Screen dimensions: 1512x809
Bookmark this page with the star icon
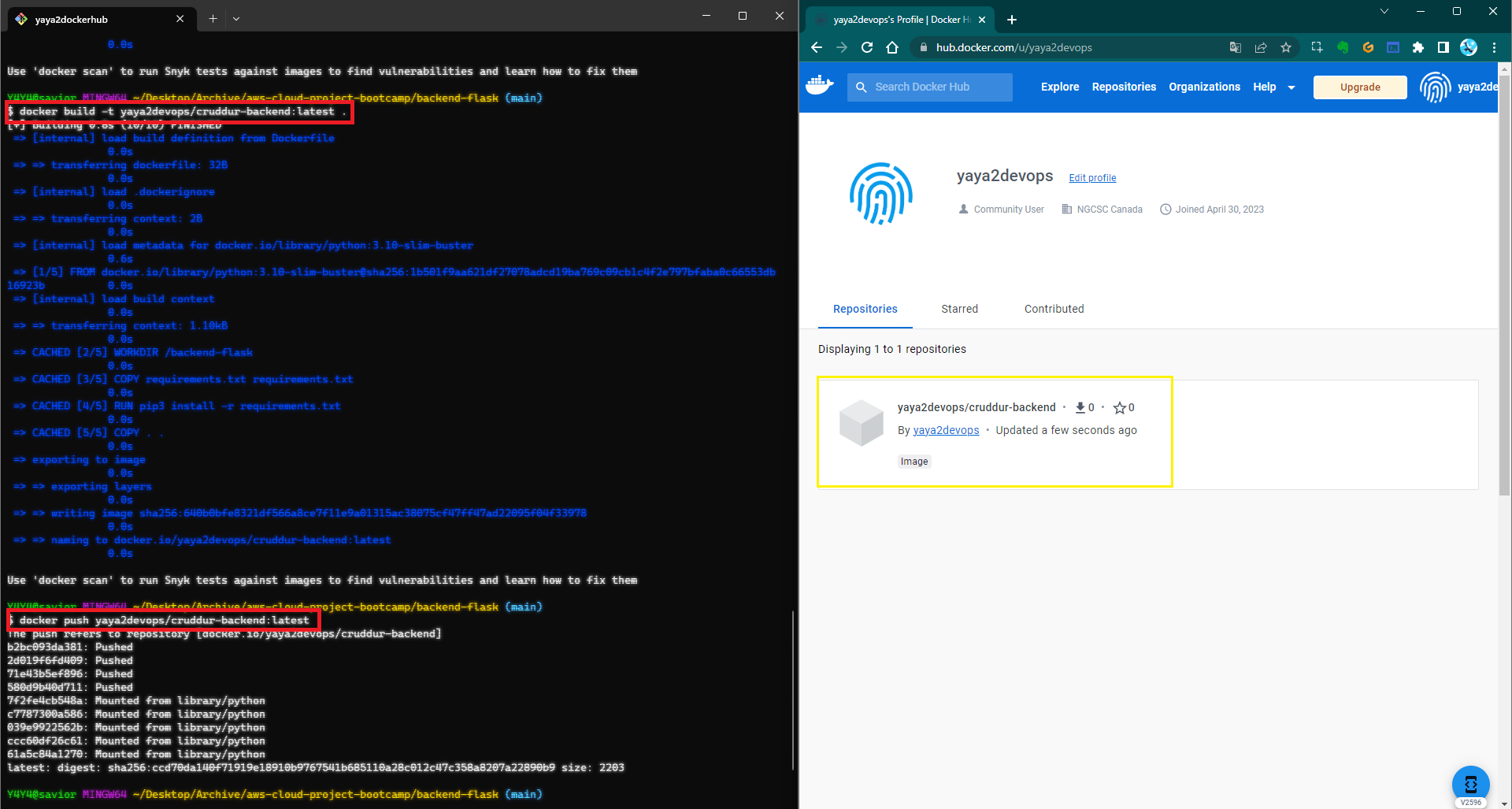coord(1286,47)
